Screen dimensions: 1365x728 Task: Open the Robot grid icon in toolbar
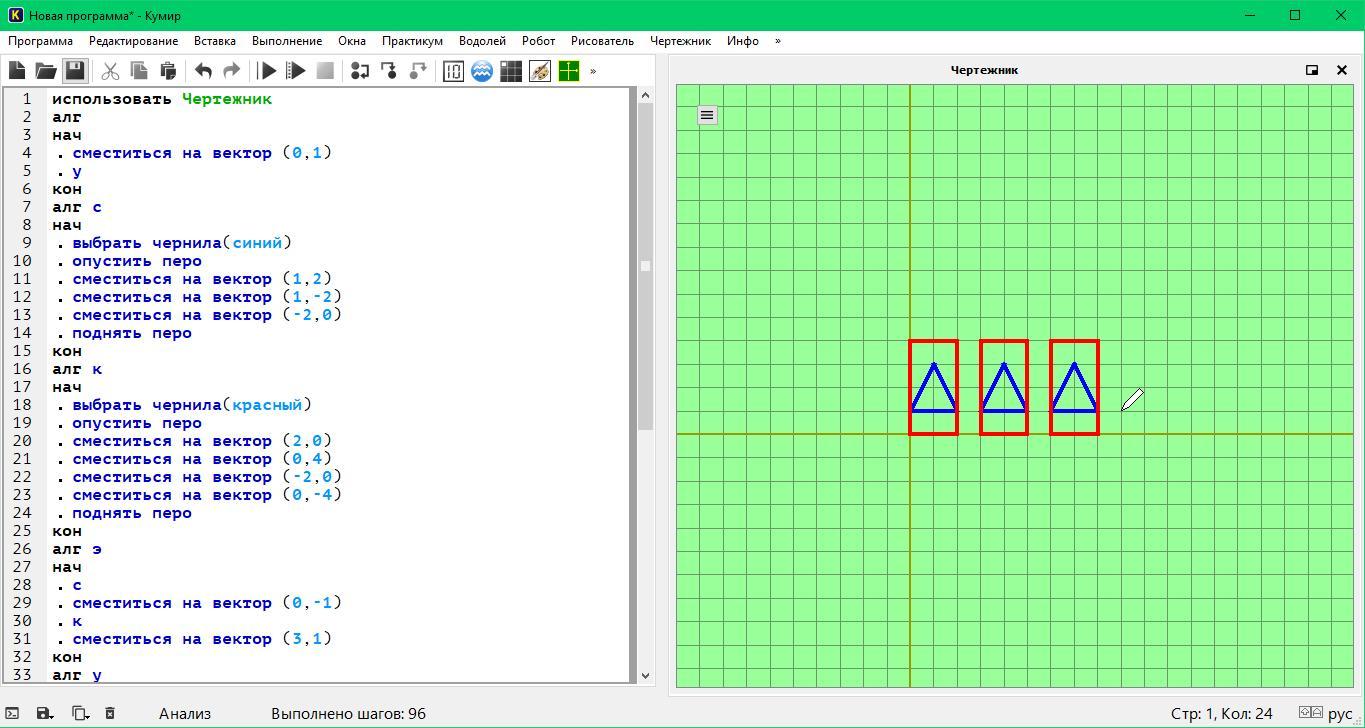click(x=511, y=71)
